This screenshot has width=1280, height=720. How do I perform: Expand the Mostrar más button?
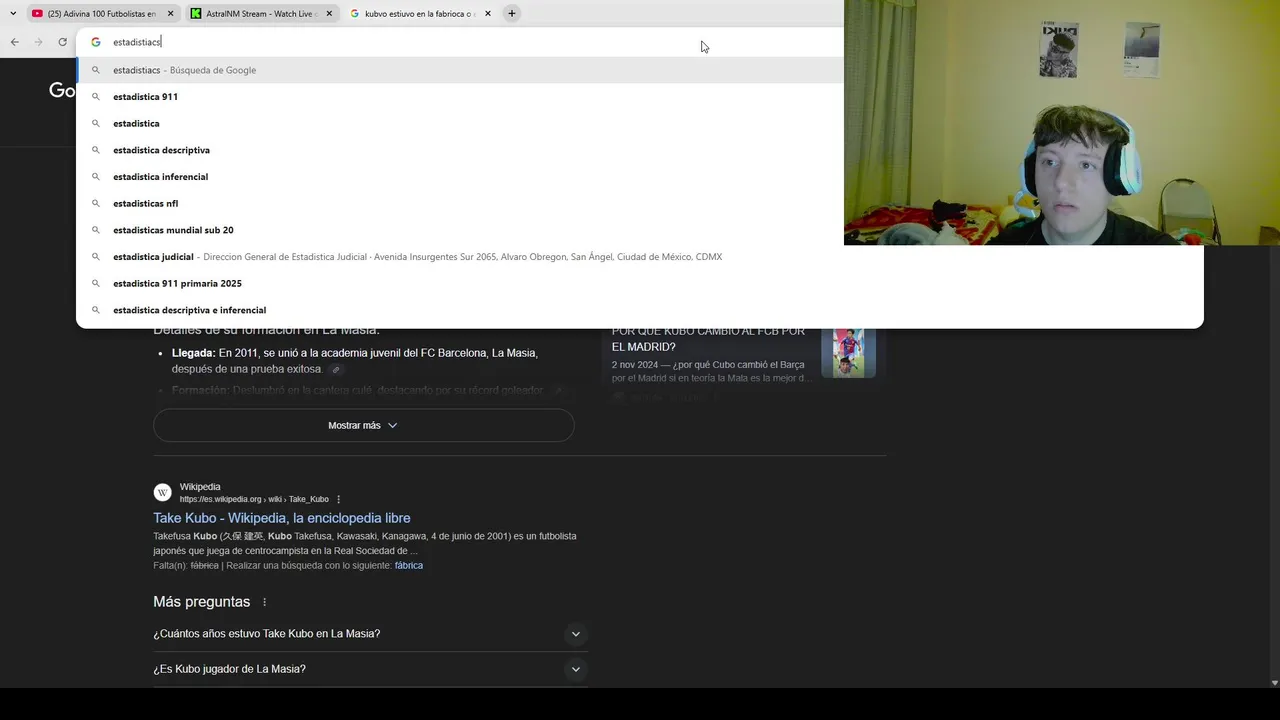[364, 425]
